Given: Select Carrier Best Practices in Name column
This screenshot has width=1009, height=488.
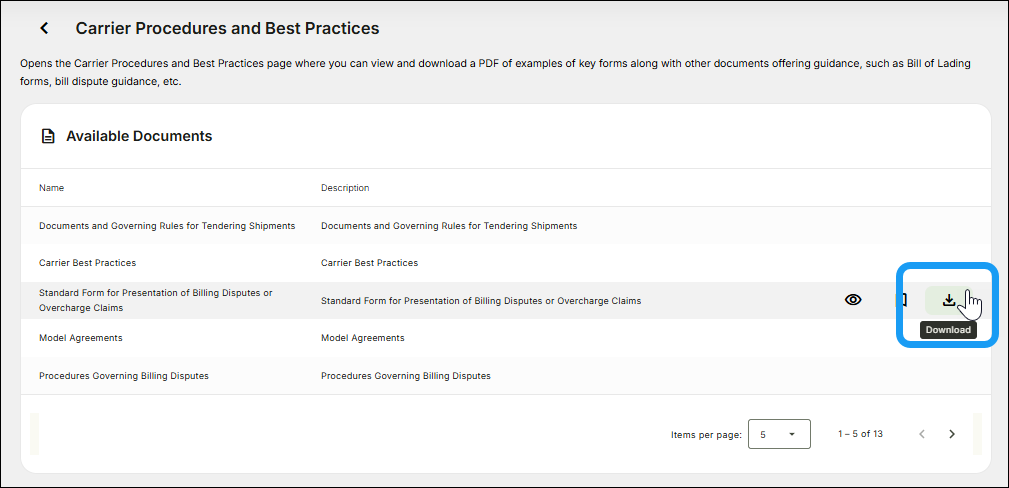Looking at the screenshot, I should 88,263.
